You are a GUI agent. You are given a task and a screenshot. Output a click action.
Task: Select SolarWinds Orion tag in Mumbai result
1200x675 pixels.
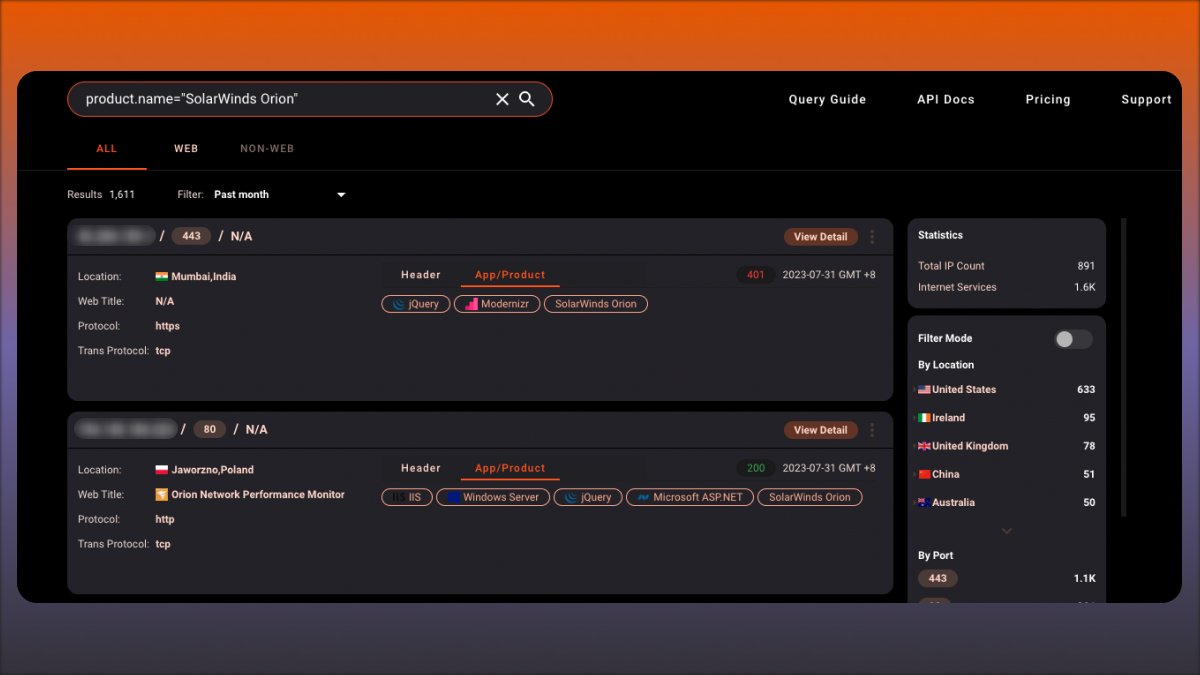click(596, 304)
